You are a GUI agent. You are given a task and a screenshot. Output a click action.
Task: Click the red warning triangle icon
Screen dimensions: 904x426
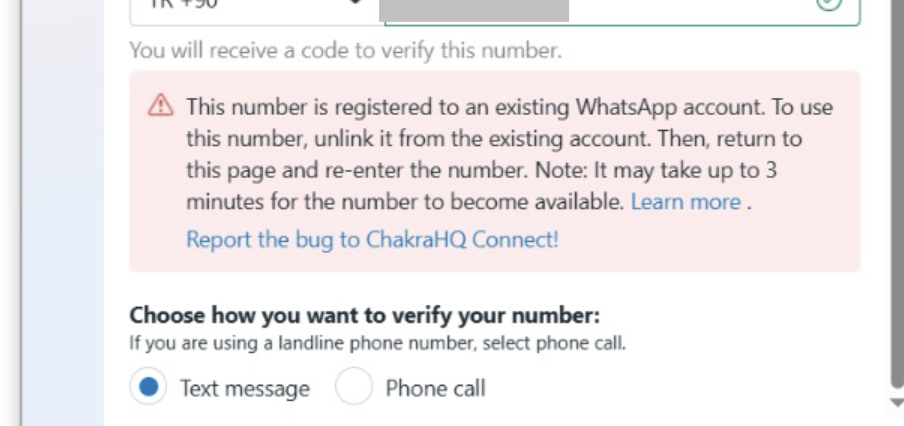[159, 106]
